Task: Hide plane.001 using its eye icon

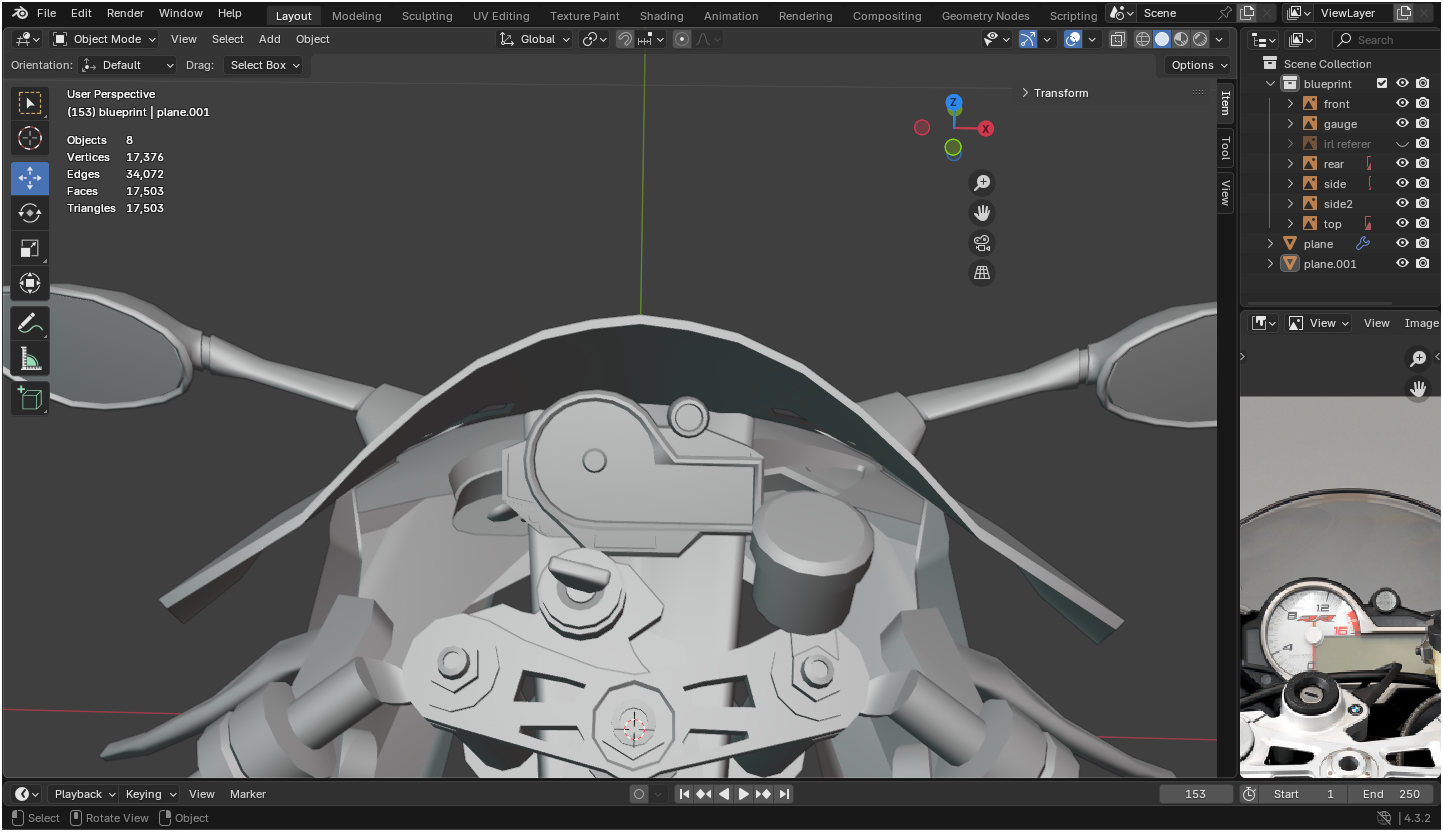Action: click(x=1402, y=264)
